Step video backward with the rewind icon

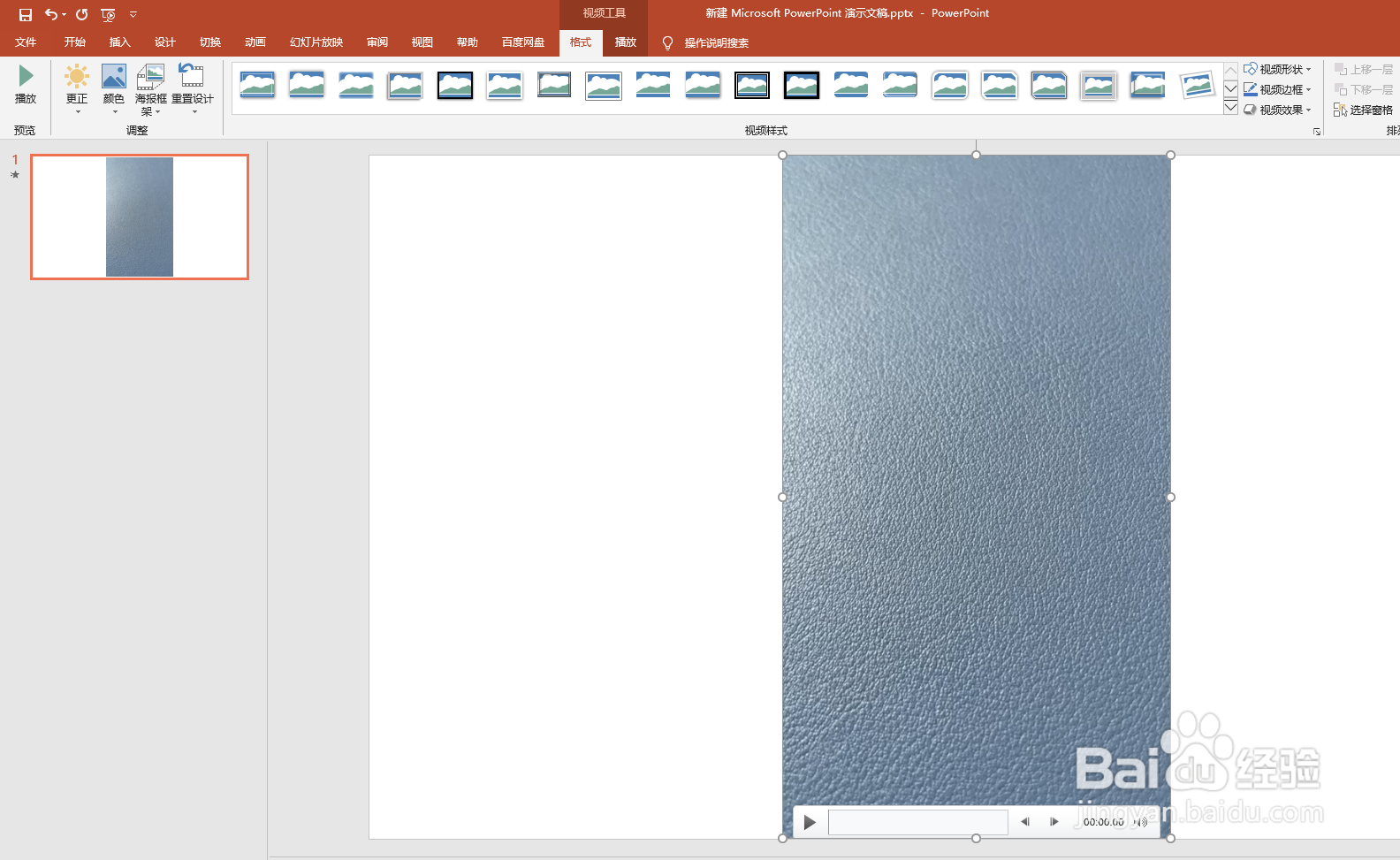1025,822
